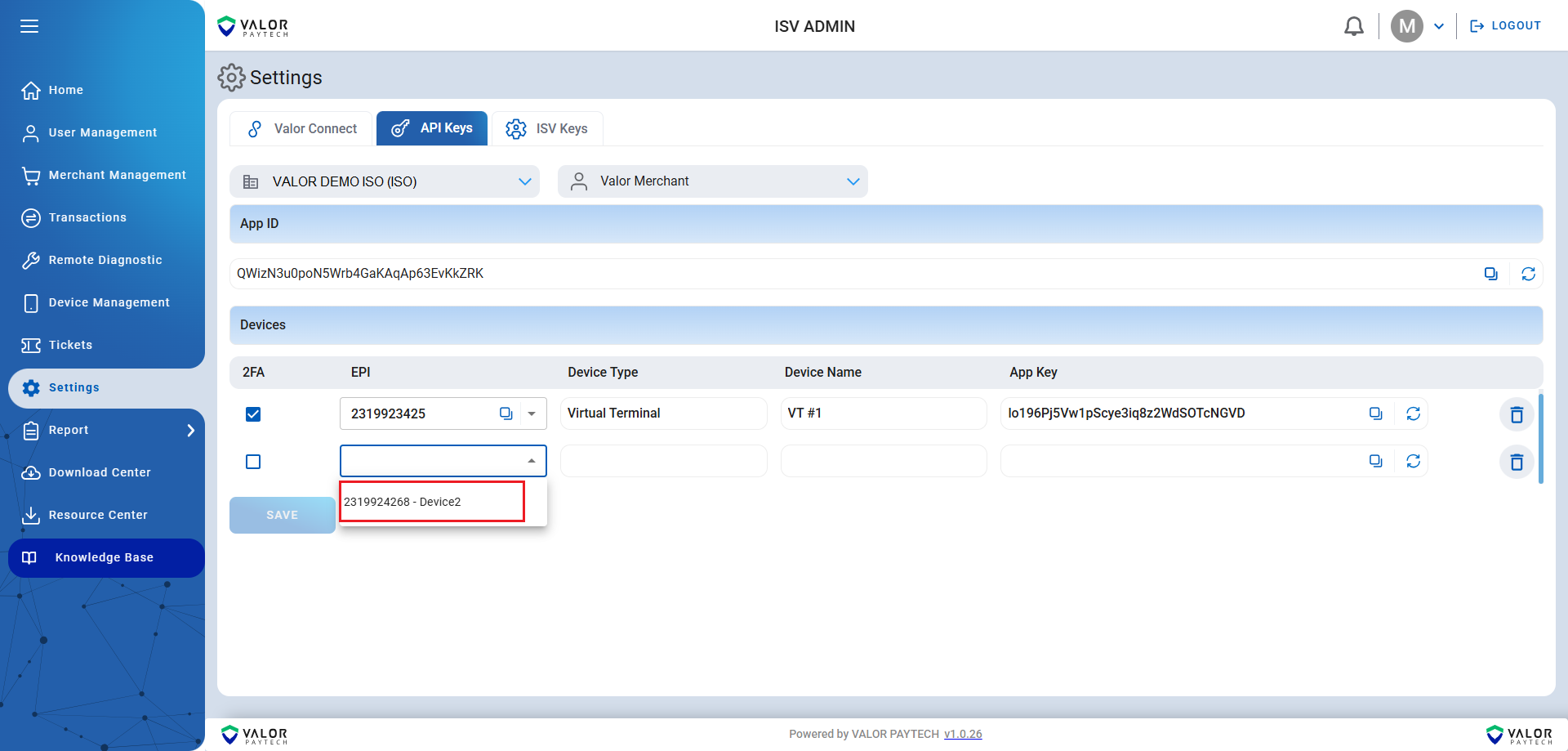Copy the VT #1 App Key
1568x751 pixels.
pyautogui.click(x=1376, y=413)
